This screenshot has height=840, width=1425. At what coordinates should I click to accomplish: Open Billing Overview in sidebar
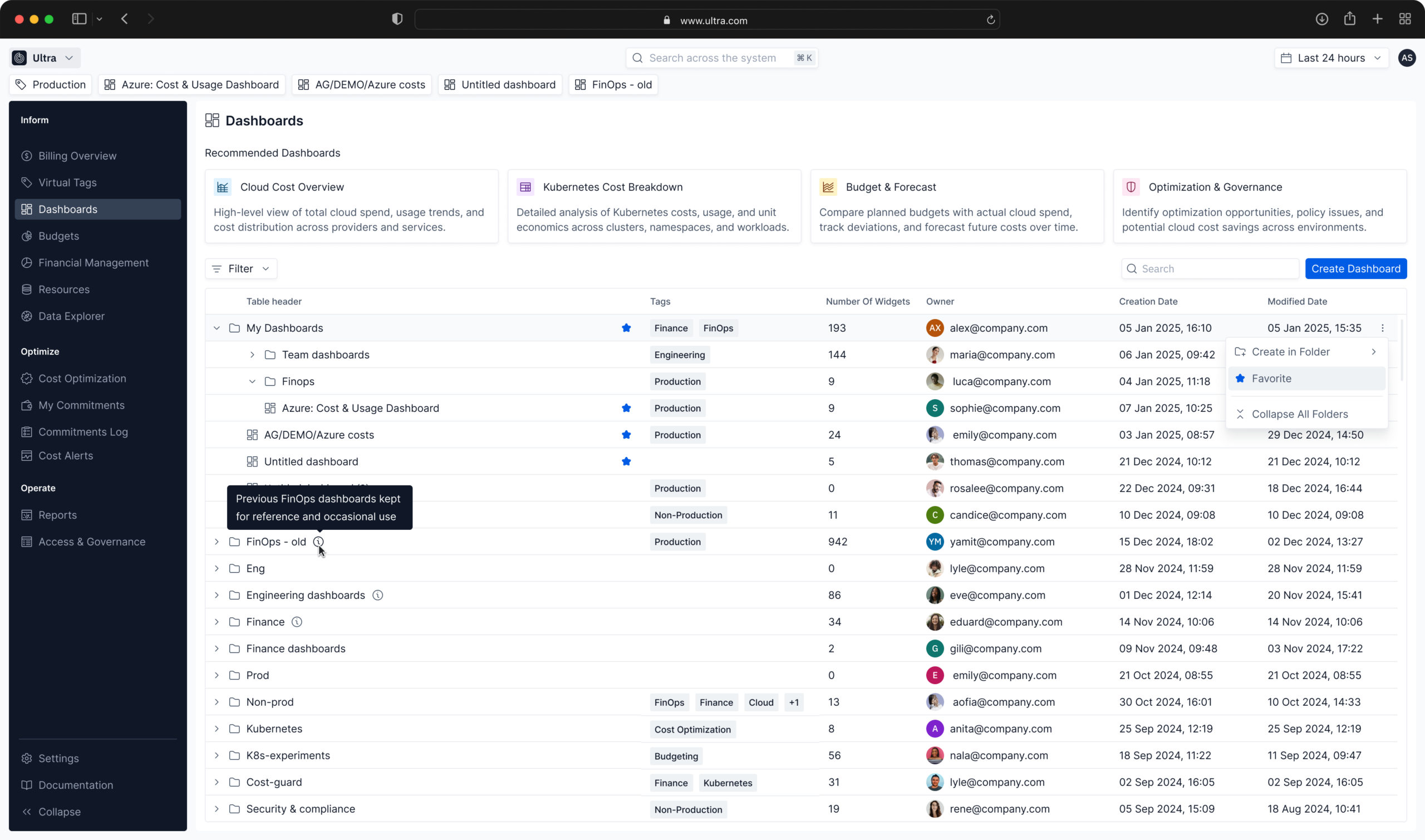77,156
